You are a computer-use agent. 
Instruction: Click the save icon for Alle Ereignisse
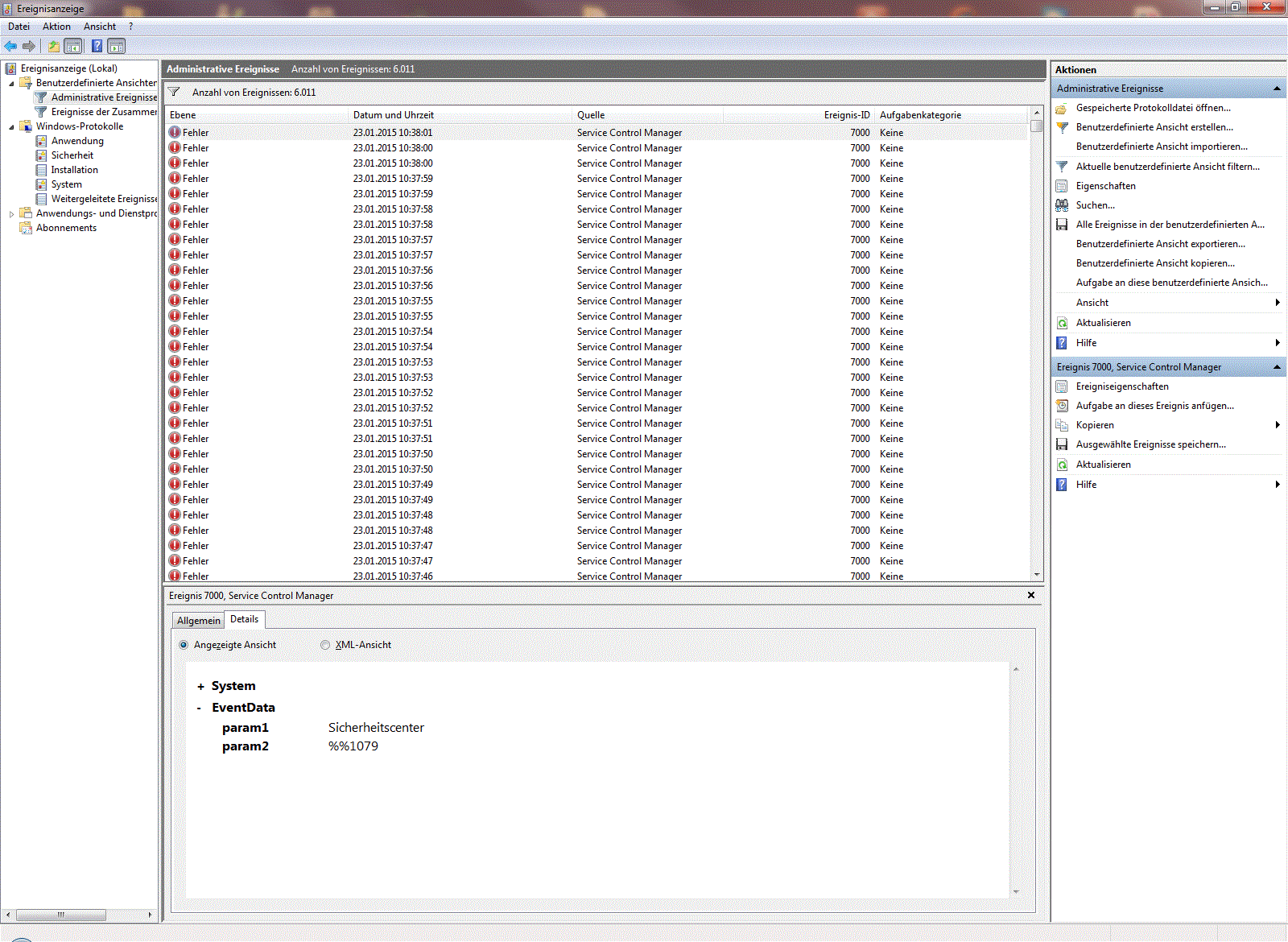point(1062,225)
